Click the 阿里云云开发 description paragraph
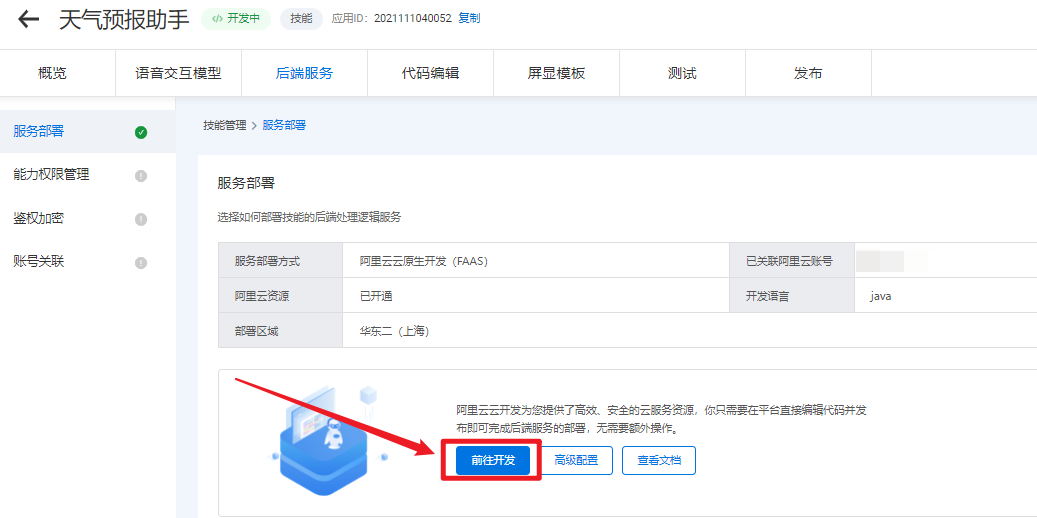Viewport: 1037px width, 518px height. [x=661, y=419]
